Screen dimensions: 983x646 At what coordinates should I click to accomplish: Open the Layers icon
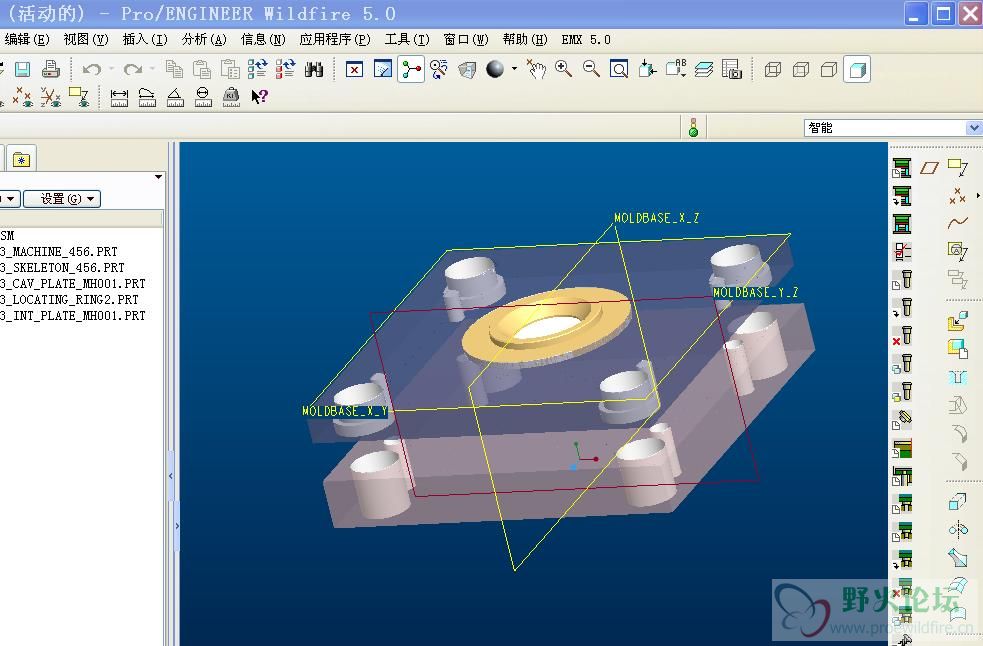(703, 69)
